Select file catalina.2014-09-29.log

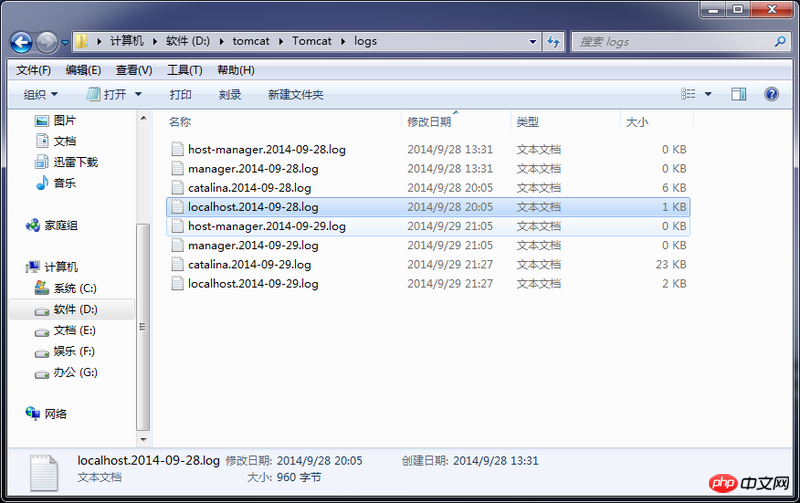428,264
